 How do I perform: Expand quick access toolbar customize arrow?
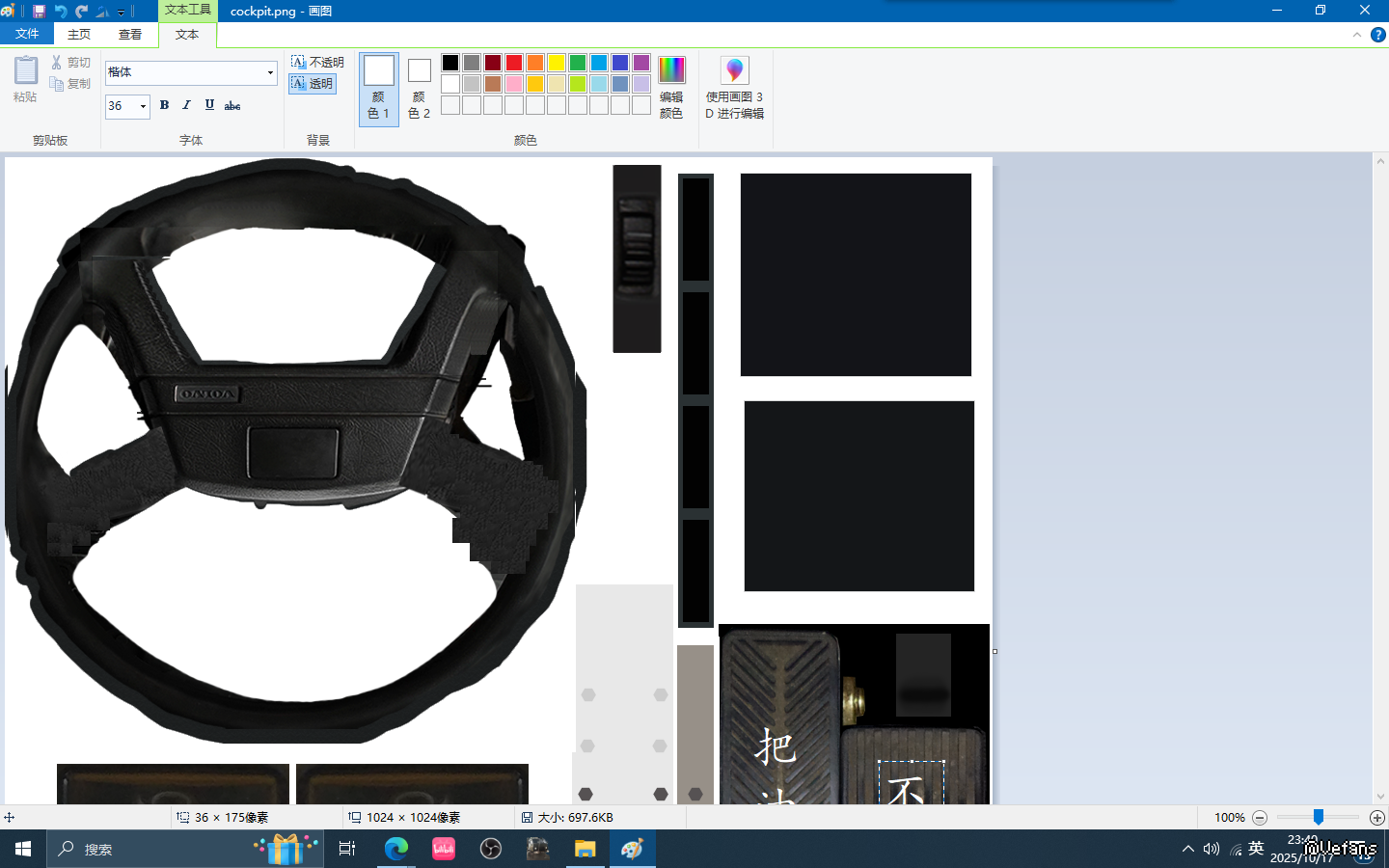point(122,13)
